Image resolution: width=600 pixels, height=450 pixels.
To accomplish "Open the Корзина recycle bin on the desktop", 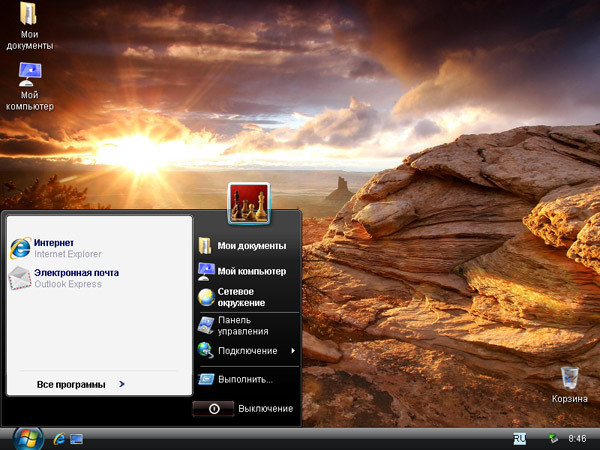I will pyautogui.click(x=570, y=383).
